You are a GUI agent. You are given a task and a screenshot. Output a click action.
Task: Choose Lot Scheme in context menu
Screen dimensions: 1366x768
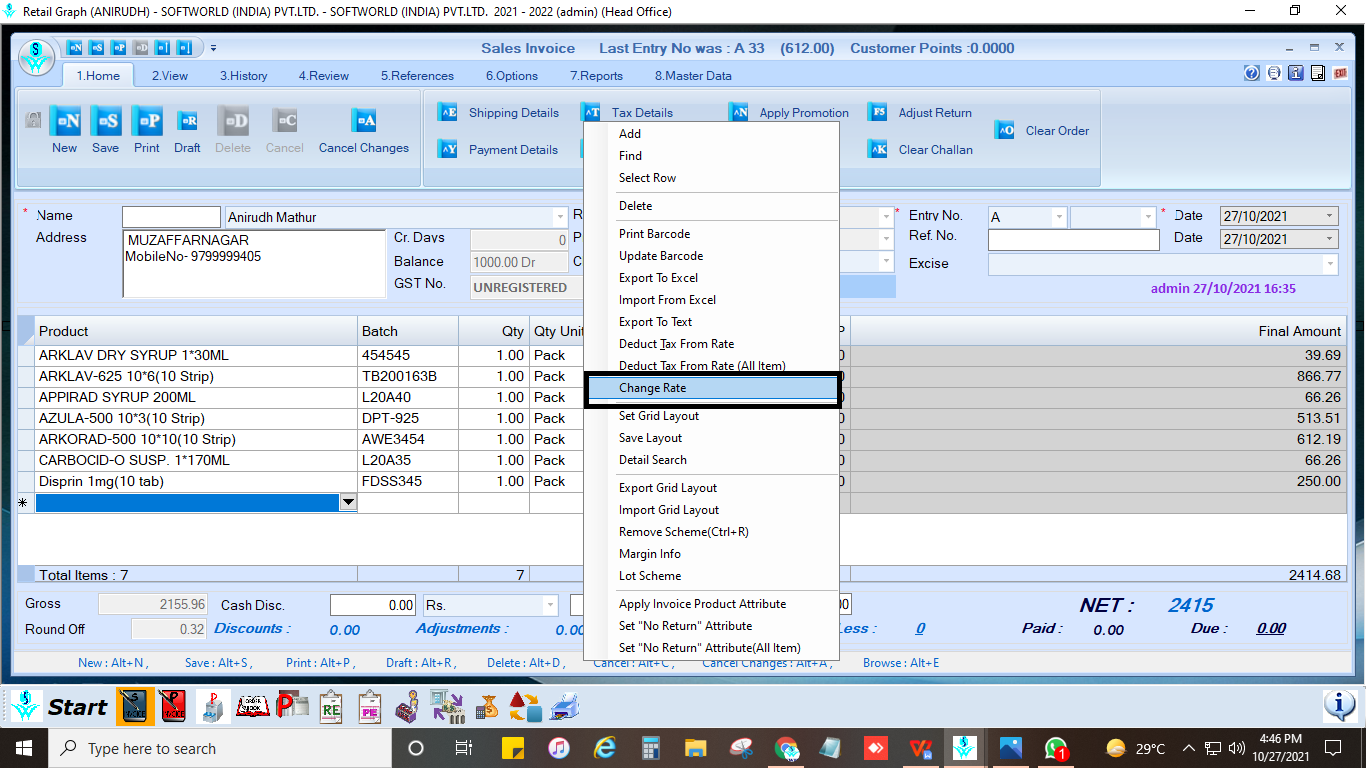(711, 576)
